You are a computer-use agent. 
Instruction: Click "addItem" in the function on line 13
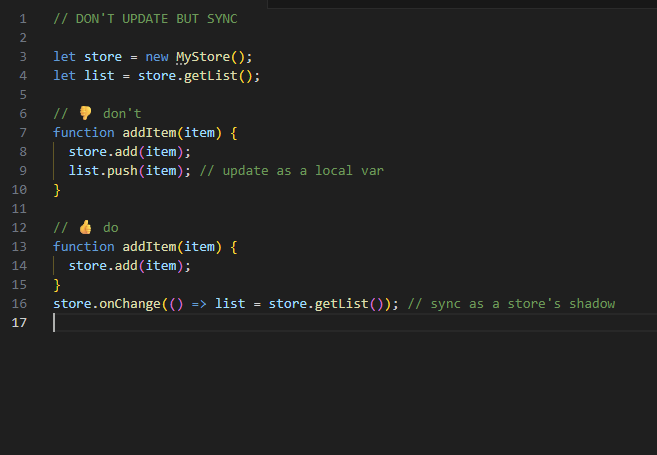[x=150, y=247]
